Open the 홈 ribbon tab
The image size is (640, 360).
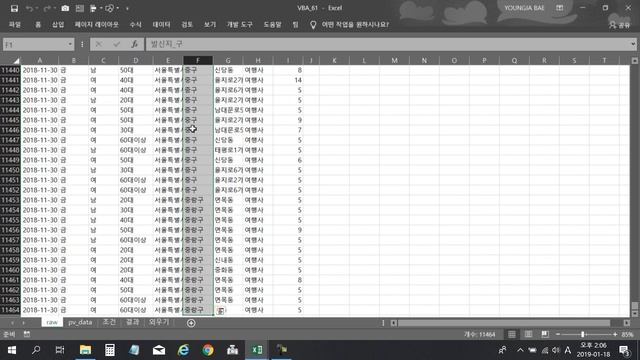pos(38,24)
